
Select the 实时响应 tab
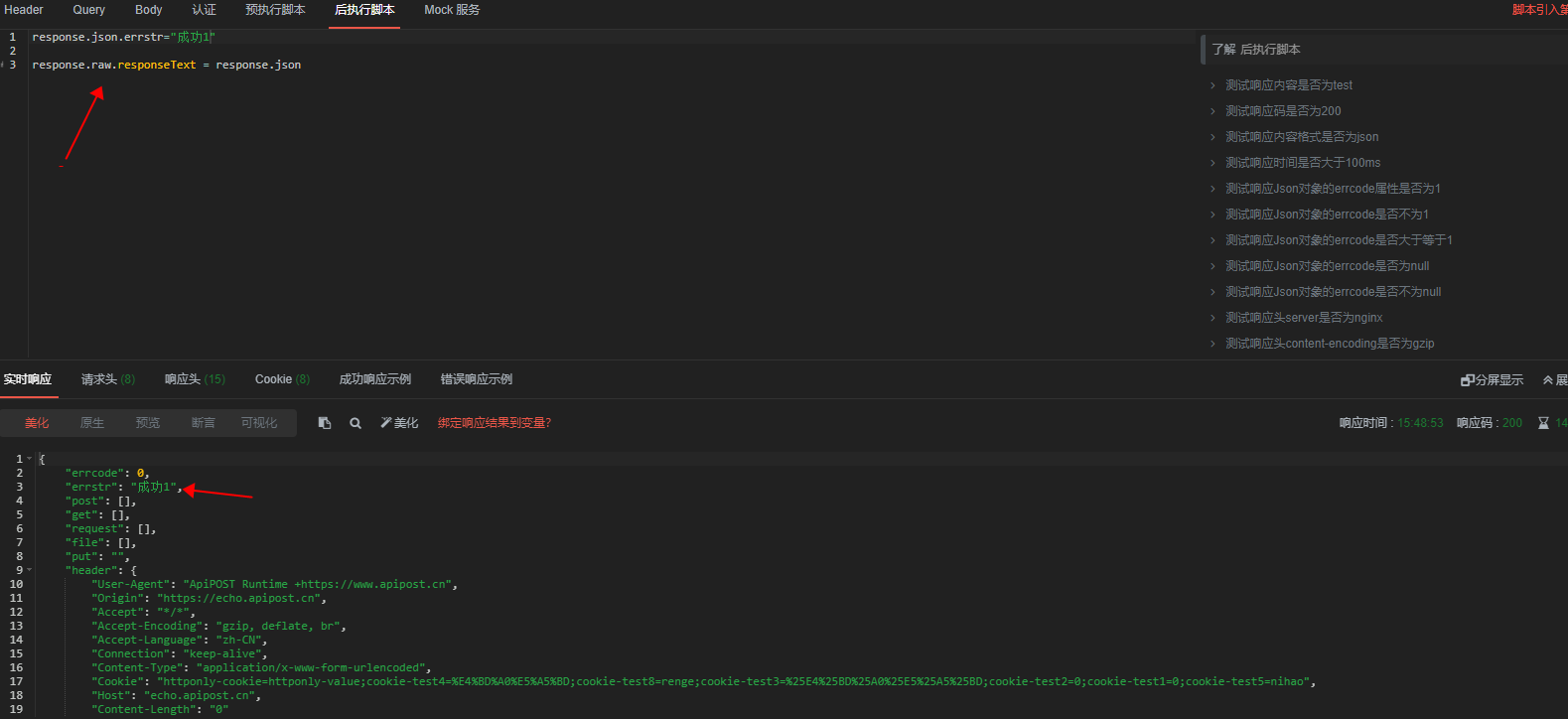point(28,379)
